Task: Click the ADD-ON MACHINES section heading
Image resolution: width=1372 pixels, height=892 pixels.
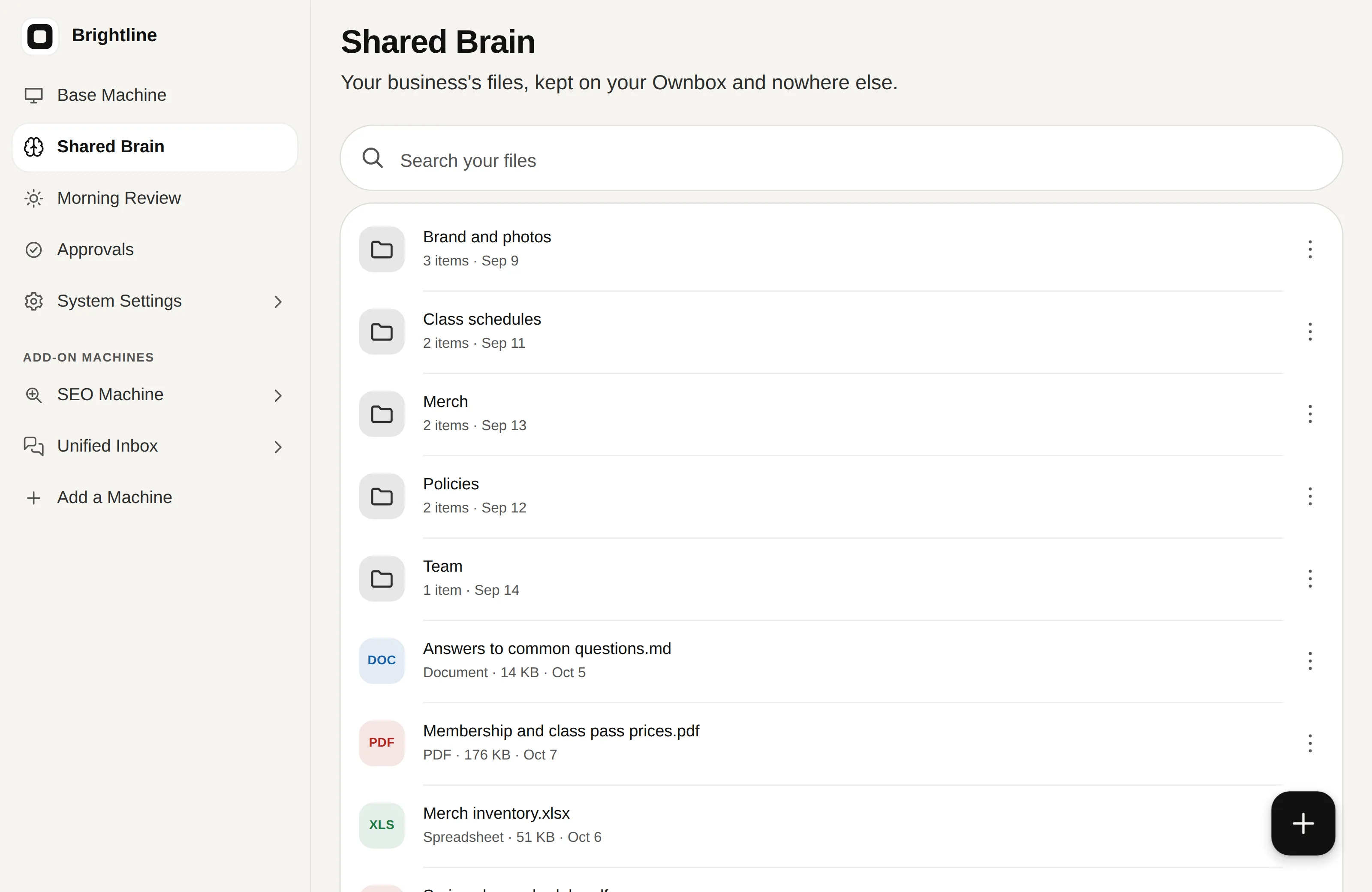Action: [88, 358]
